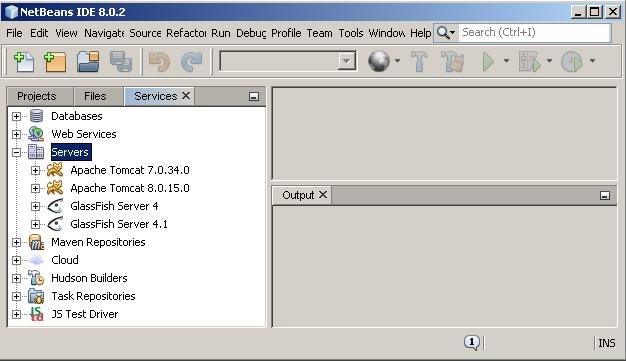This screenshot has width=626, height=361.
Task: Click the green Run Project icon
Action: (x=488, y=61)
